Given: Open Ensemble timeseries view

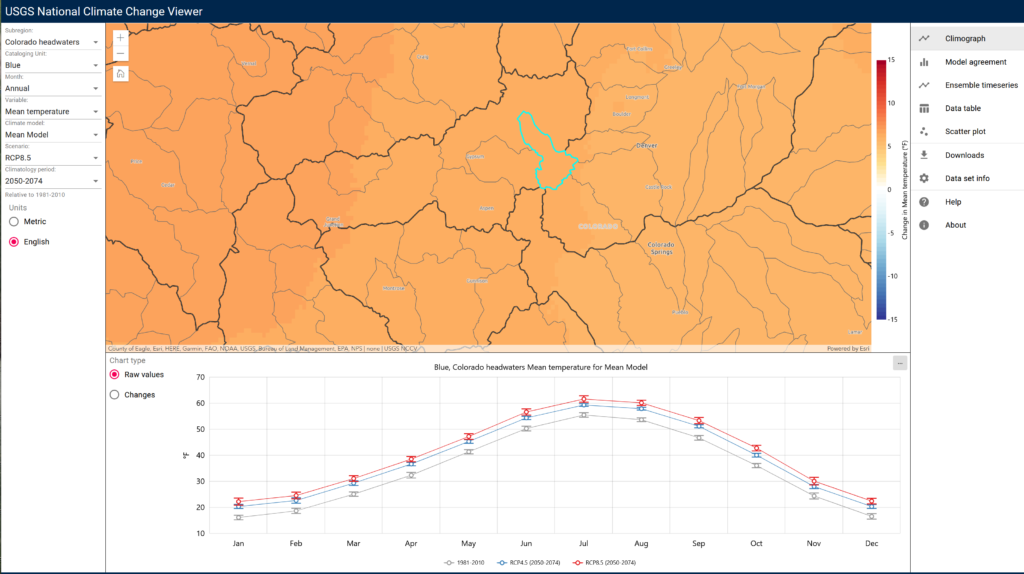Looking at the screenshot, I should 967,85.
